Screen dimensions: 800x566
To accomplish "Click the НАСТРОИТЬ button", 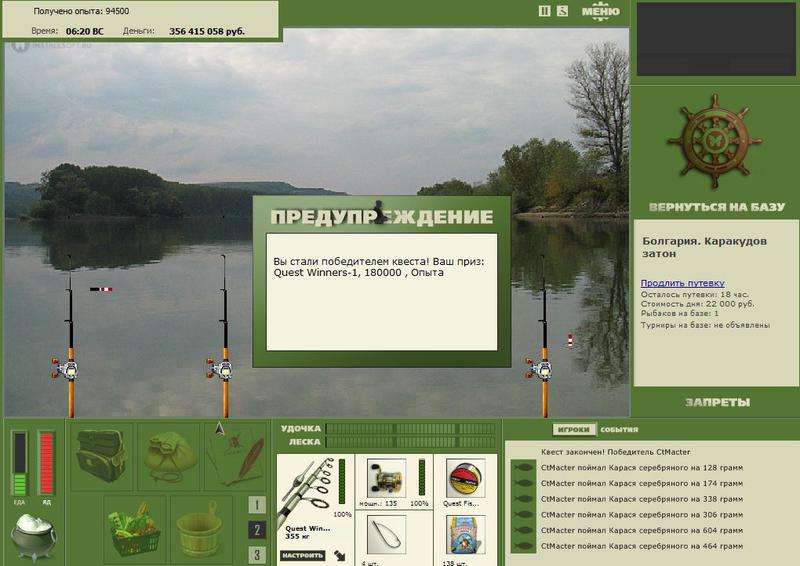I will pyautogui.click(x=303, y=555).
